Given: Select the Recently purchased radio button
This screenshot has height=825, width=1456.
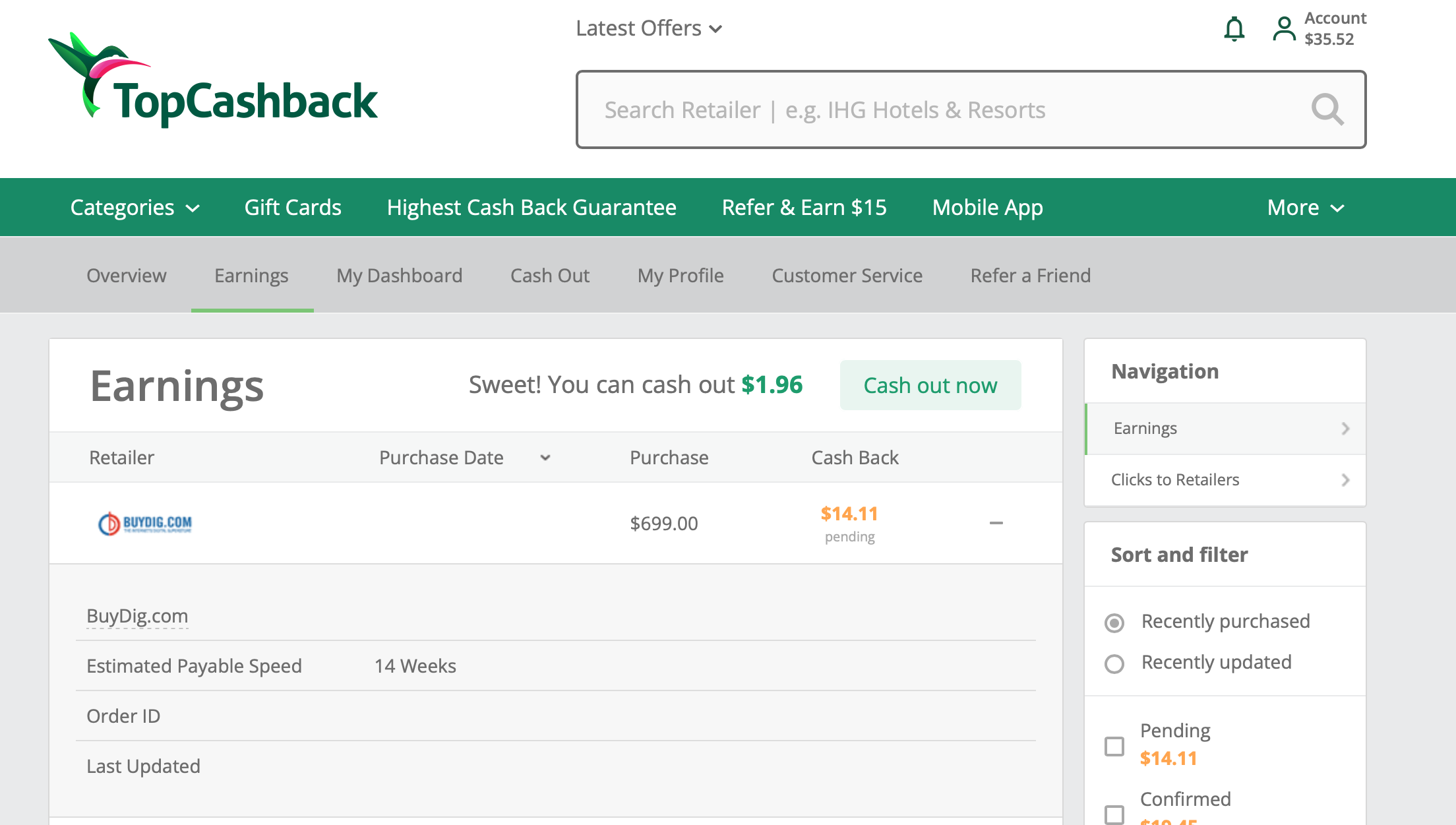Looking at the screenshot, I should (1114, 623).
